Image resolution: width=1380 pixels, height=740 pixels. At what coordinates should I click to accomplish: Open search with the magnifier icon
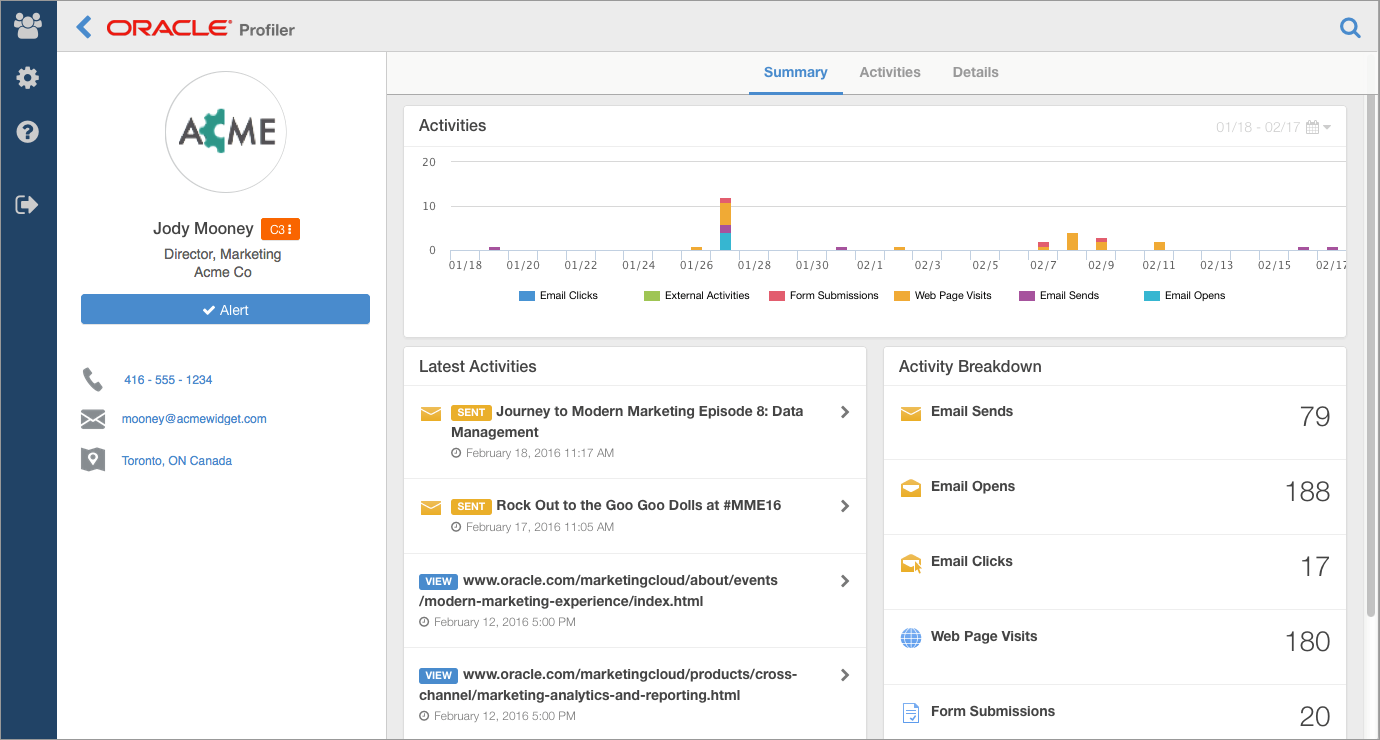1350,28
